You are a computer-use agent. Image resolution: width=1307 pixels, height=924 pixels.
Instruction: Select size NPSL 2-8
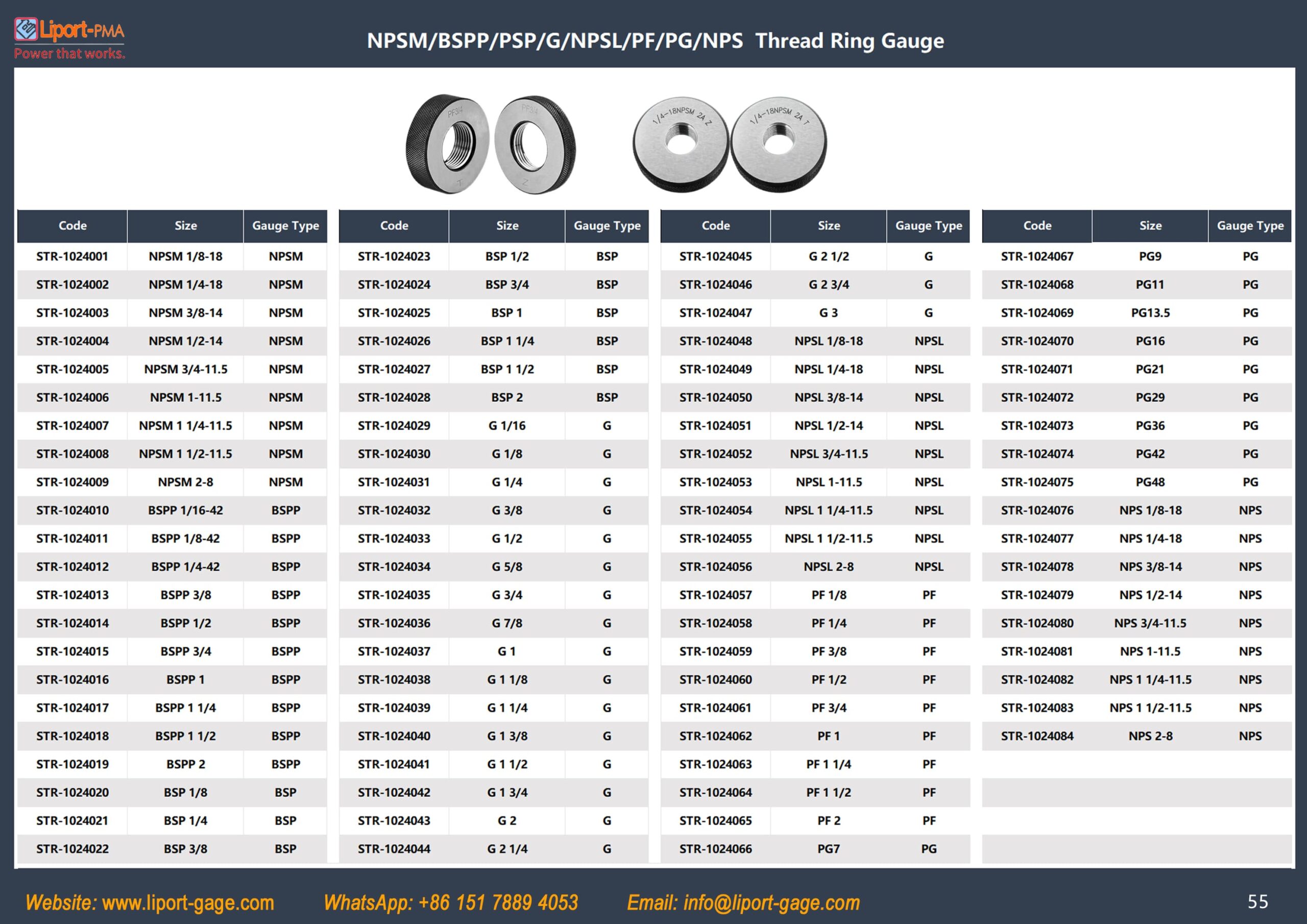coord(829,567)
